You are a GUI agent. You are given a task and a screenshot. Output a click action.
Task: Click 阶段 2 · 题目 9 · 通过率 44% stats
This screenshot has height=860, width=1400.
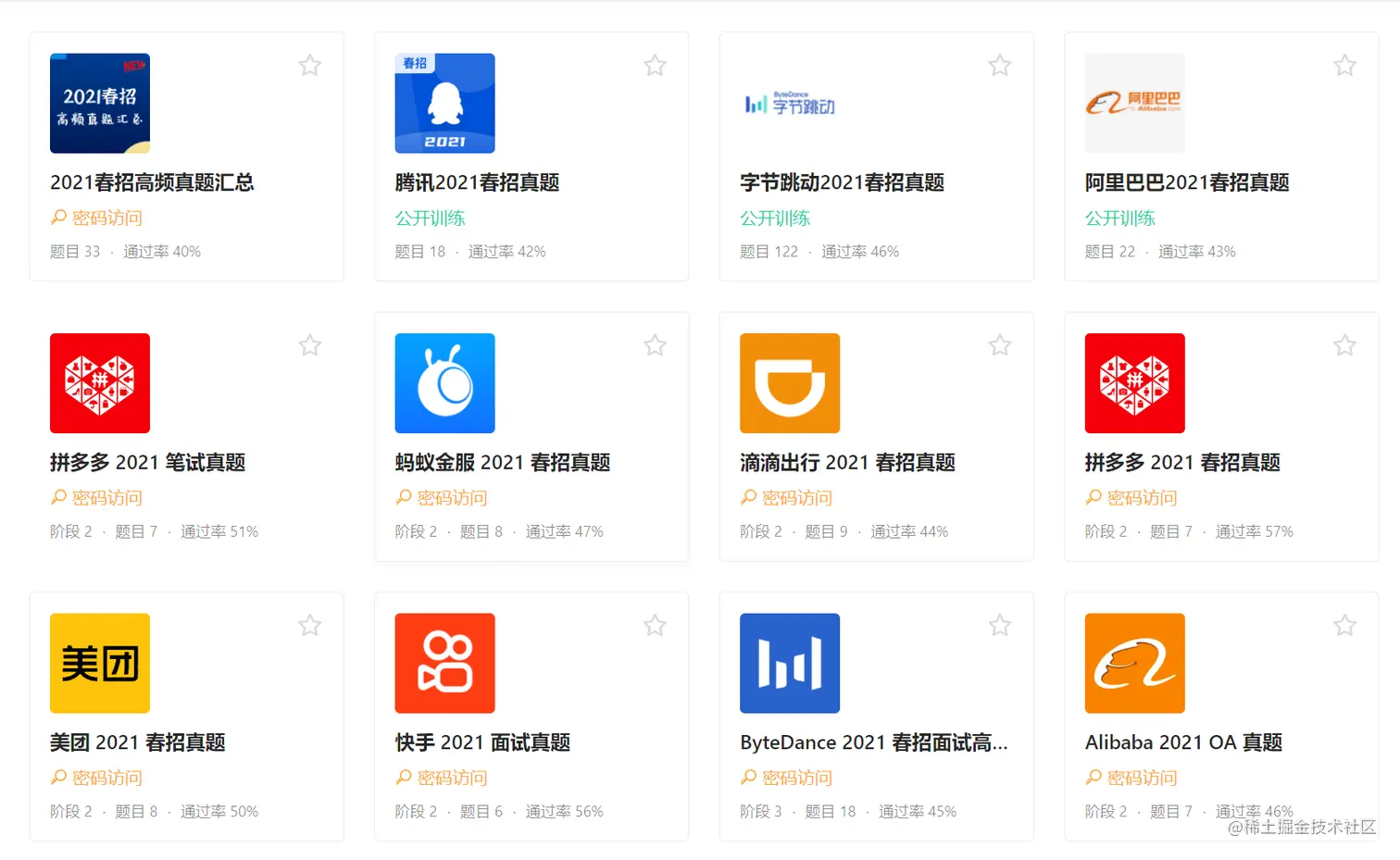click(844, 531)
